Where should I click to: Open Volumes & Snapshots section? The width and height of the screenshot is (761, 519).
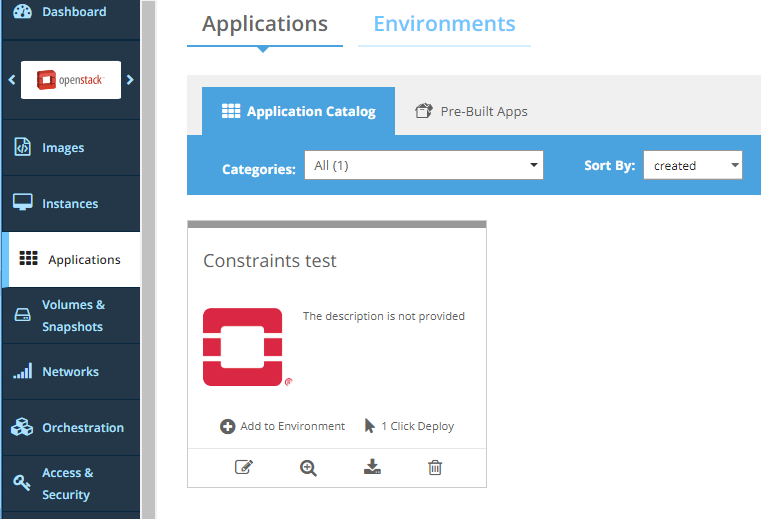71,316
